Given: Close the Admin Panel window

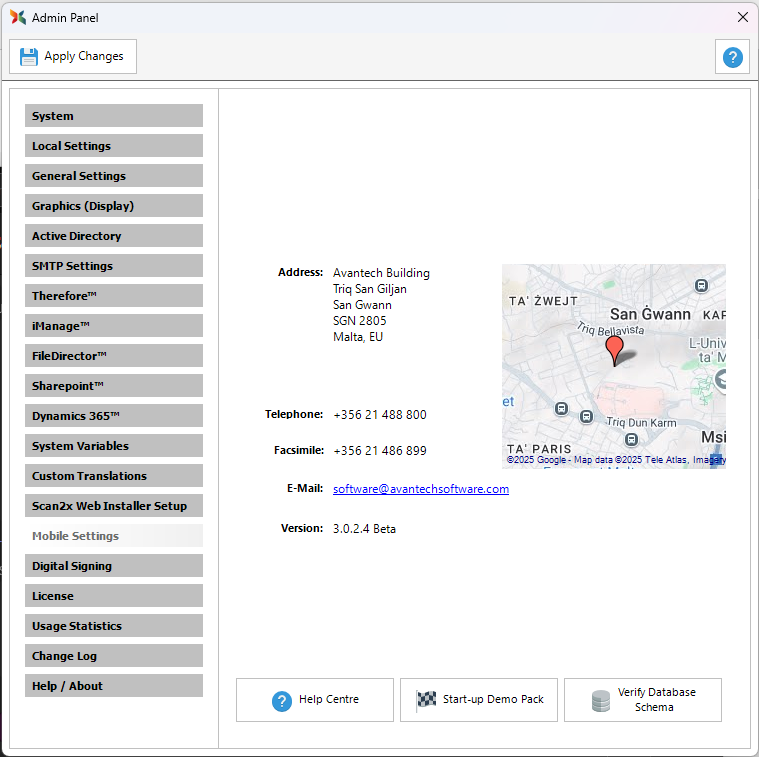Looking at the screenshot, I should [x=743, y=17].
